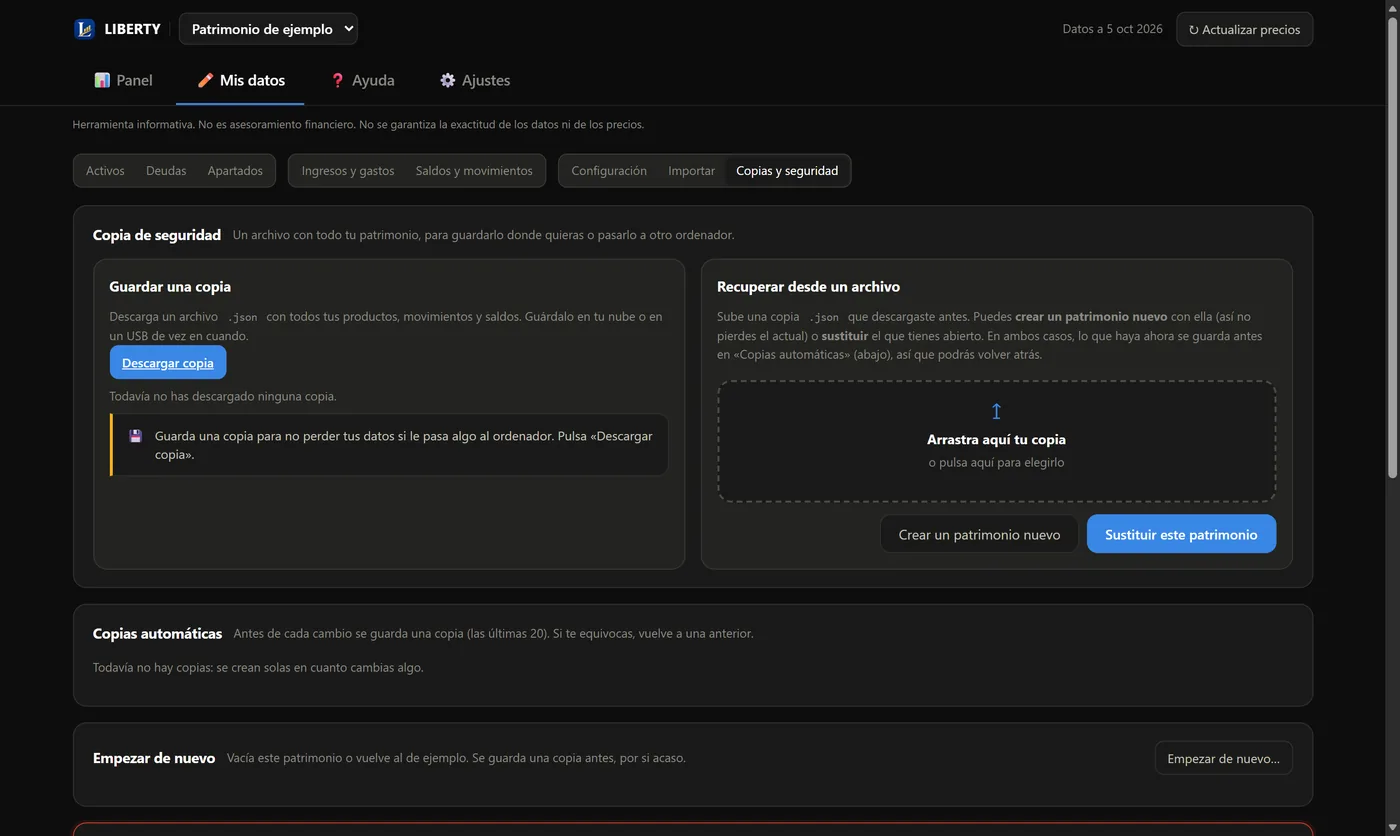
Task: Select Copias y seguridad section
Action: (x=787, y=170)
